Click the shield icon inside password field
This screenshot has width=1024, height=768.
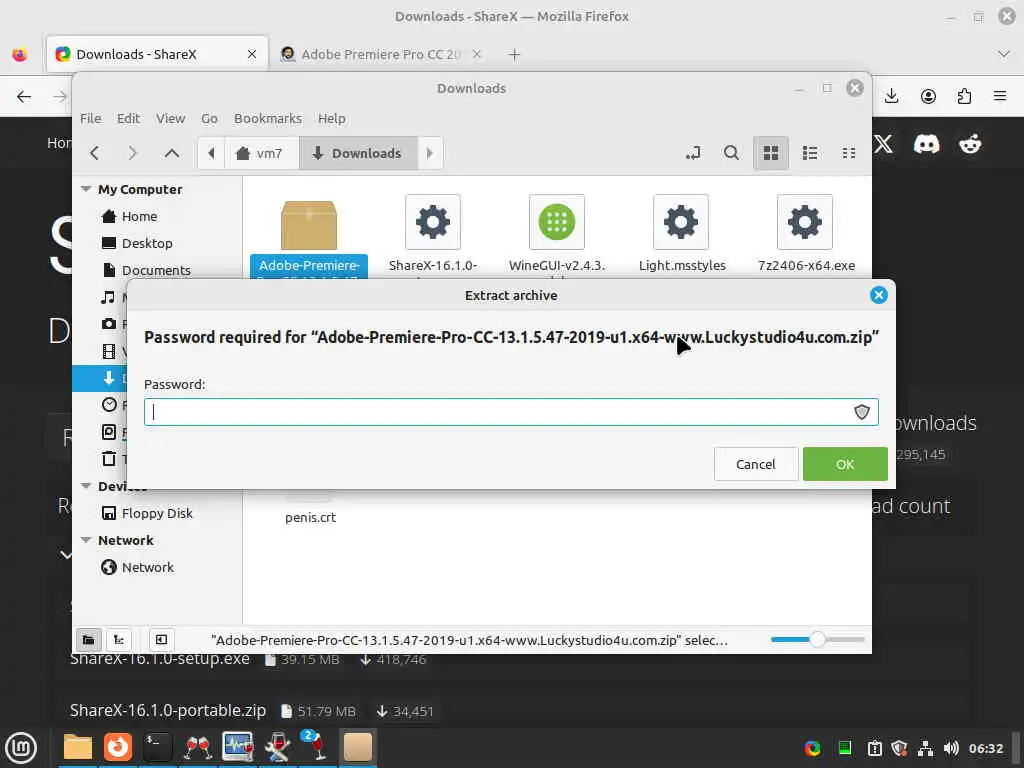[861, 412]
